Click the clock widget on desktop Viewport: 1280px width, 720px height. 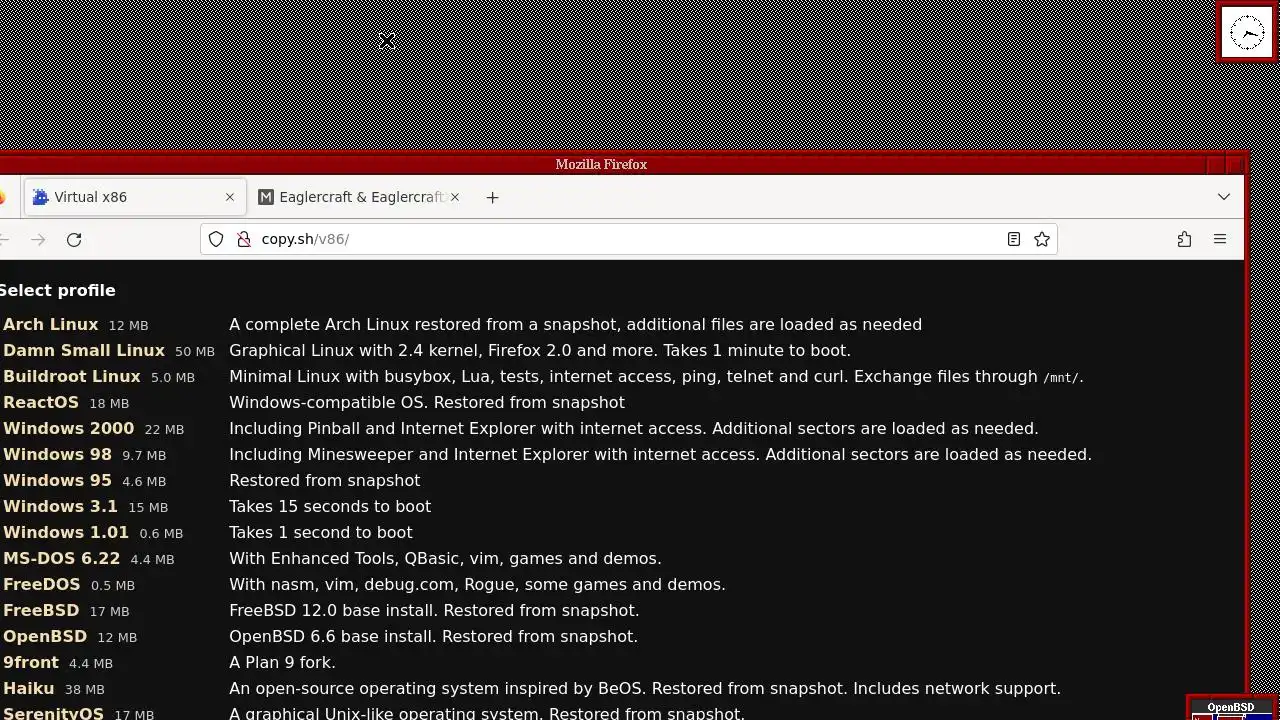pyautogui.click(x=1247, y=33)
